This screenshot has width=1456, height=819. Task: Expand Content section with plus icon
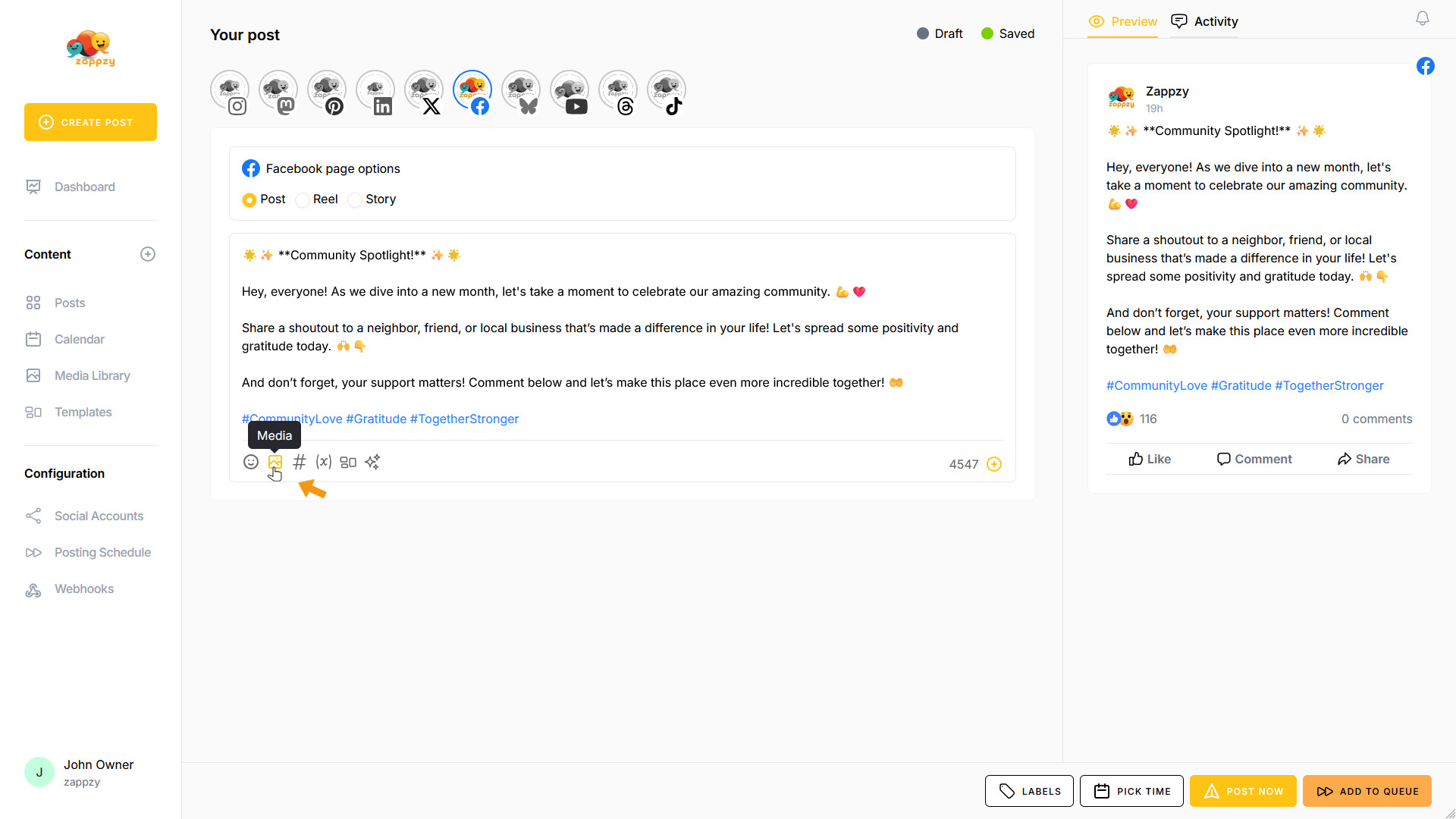[x=148, y=254]
